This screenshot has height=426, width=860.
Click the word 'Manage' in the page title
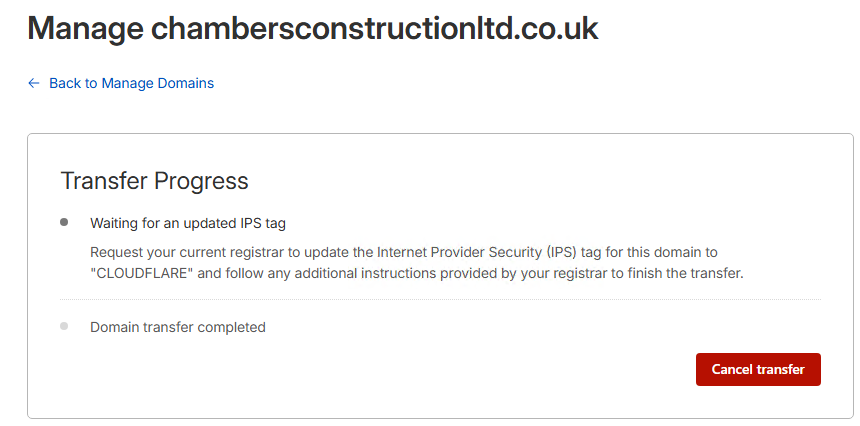pyautogui.click(x=84, y=28)
